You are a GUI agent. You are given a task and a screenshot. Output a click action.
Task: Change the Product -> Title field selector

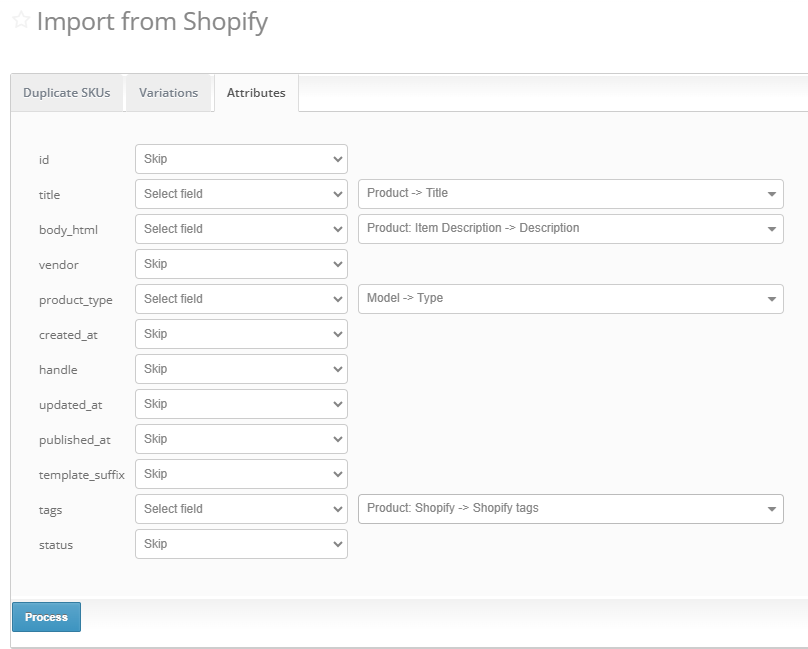(x=571, y=194)
